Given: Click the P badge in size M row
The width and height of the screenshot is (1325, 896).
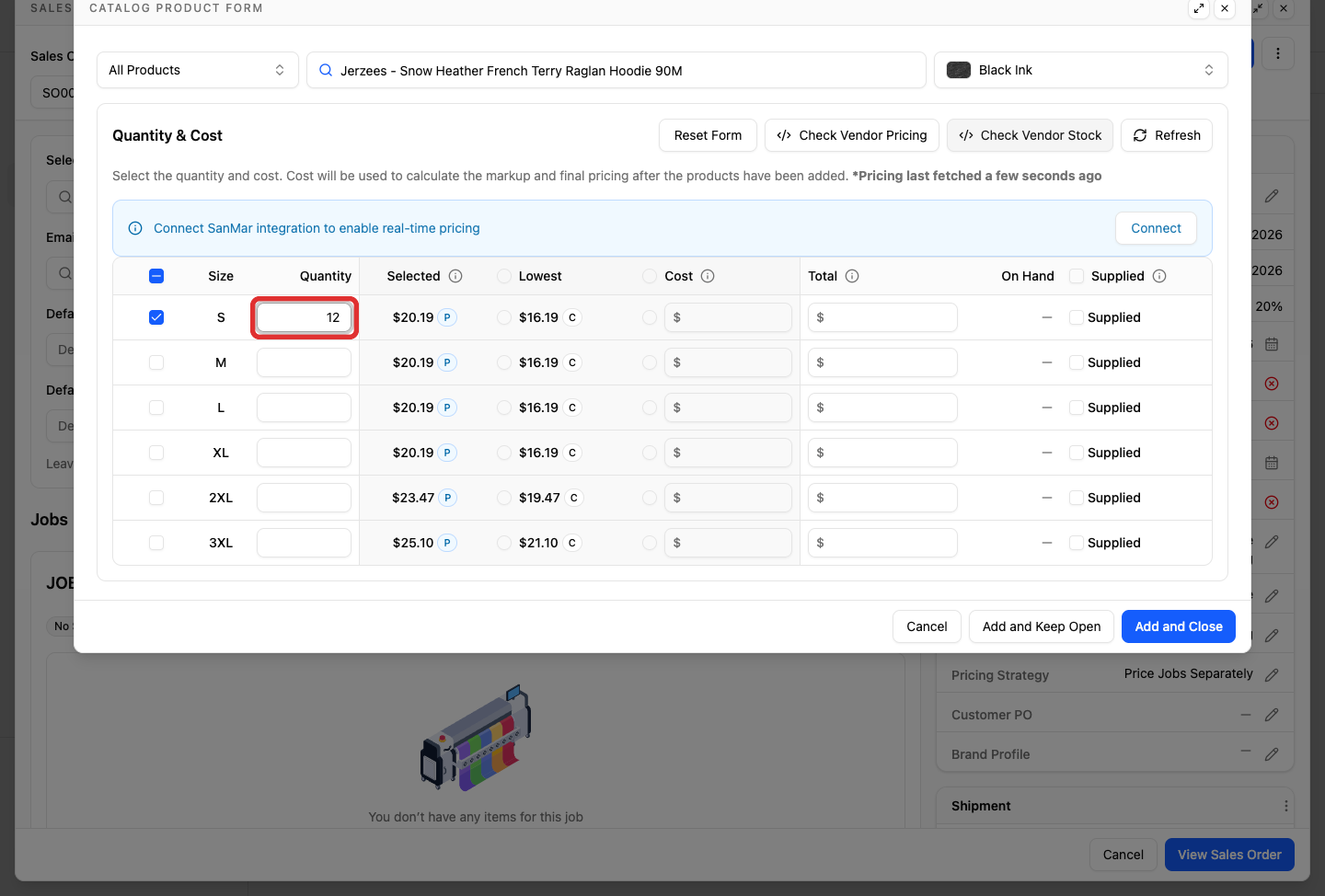Looking at the screenshot, I should [x=447, y=362].
